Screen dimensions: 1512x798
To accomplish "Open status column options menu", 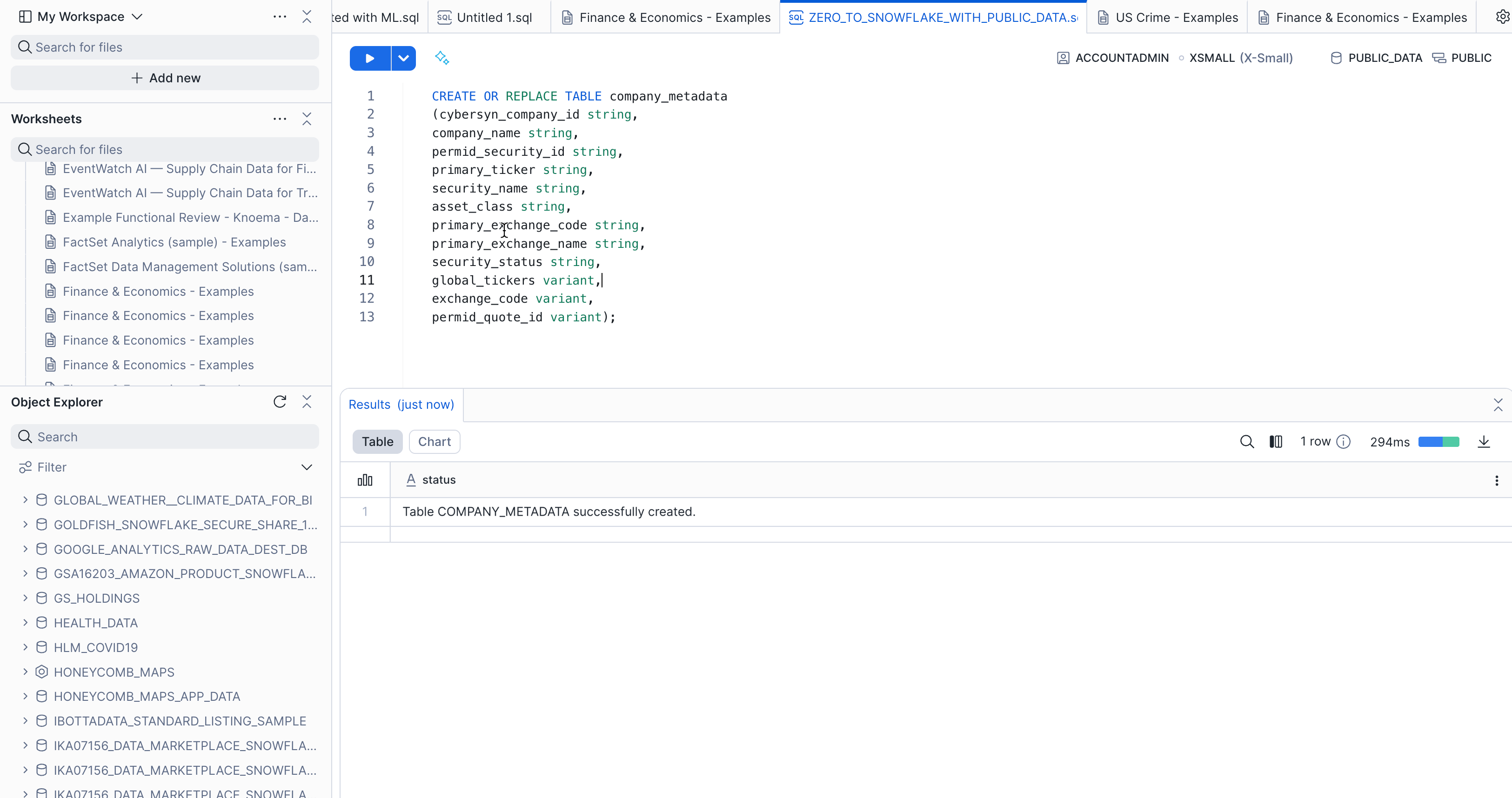I will tap(1496, 480).
